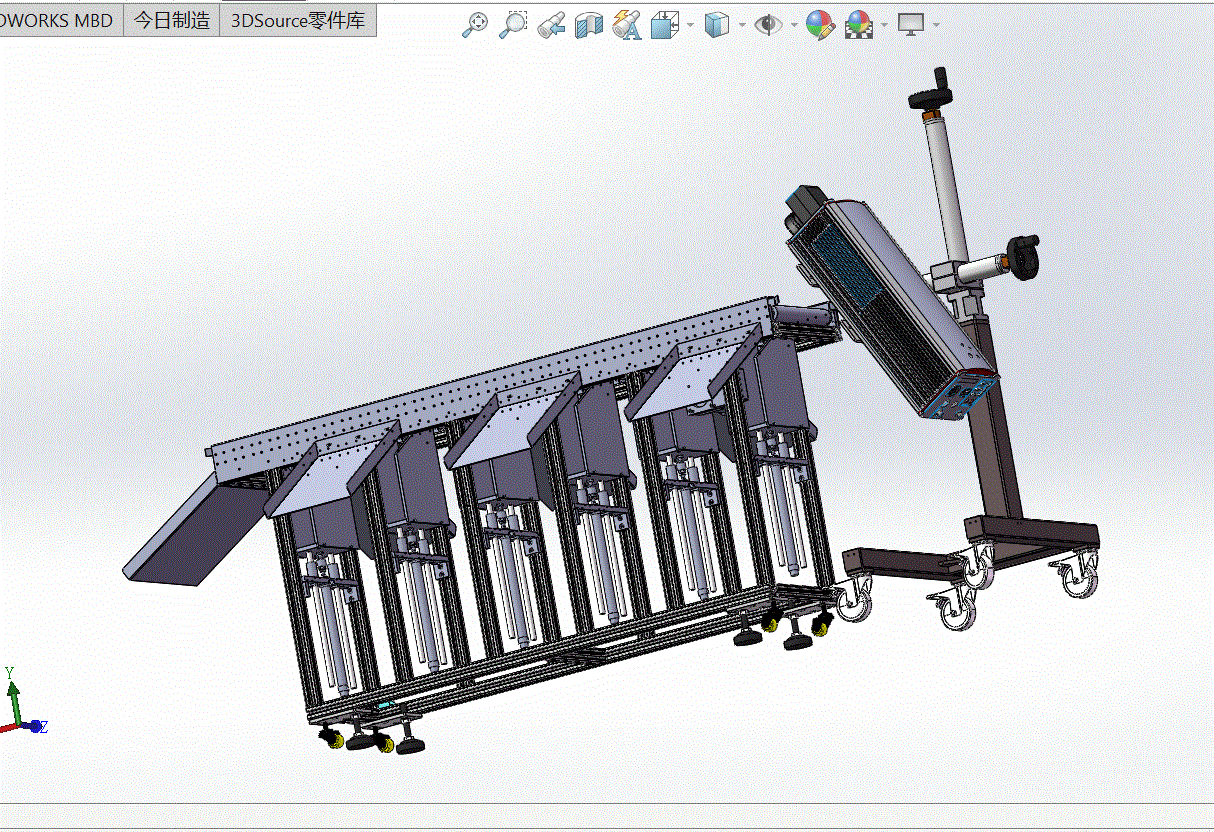
Task: Toggle the Hide/Show Items eye icon
Action: pos(768,24)
